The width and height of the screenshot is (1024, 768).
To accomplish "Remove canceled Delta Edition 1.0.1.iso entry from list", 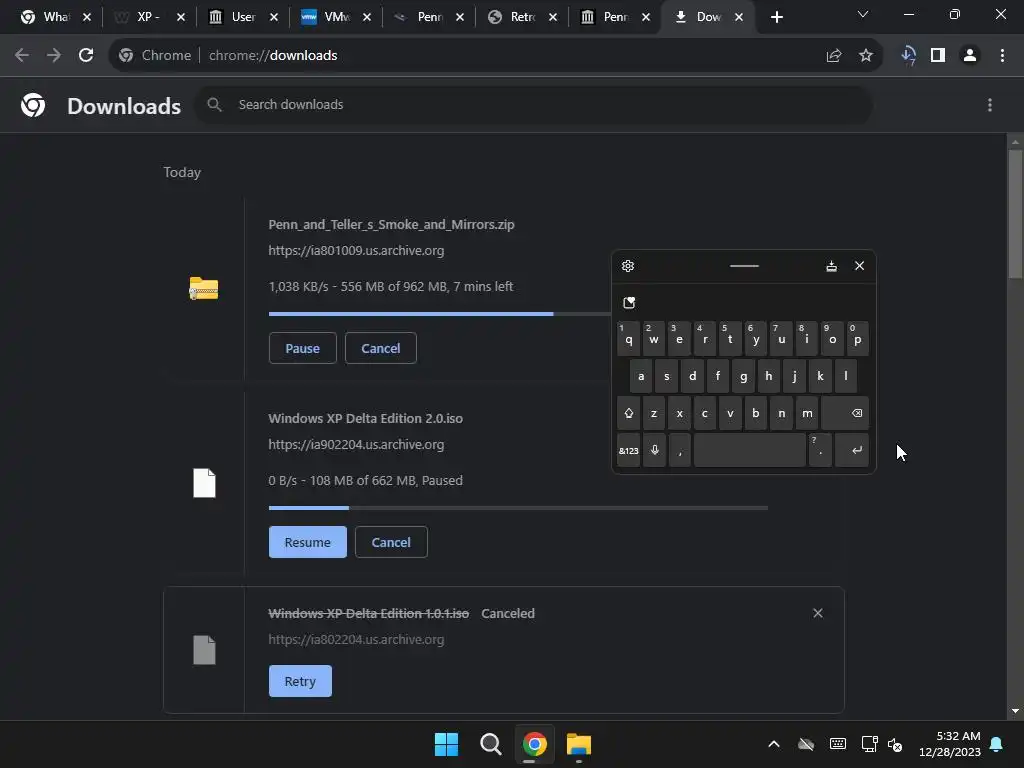I will 818,613.
